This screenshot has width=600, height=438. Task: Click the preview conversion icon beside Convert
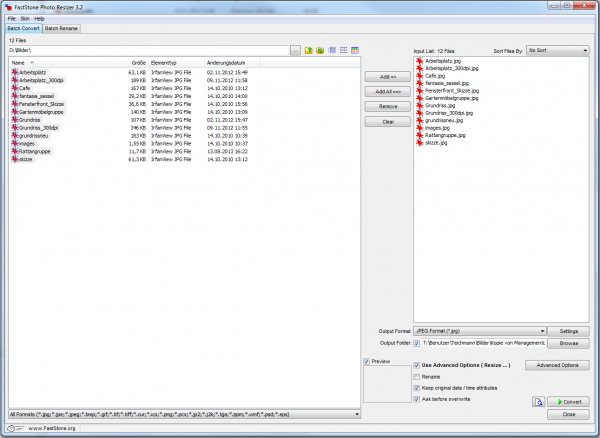(538, 401)
